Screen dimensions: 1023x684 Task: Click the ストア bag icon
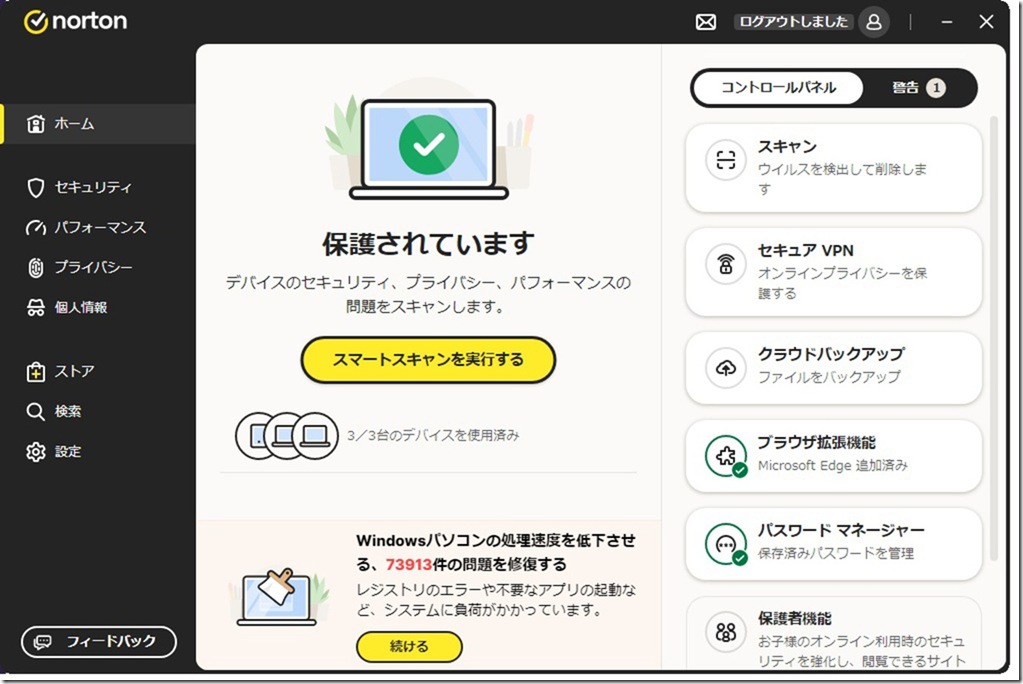pyautogui.click(x=35, y=371)
